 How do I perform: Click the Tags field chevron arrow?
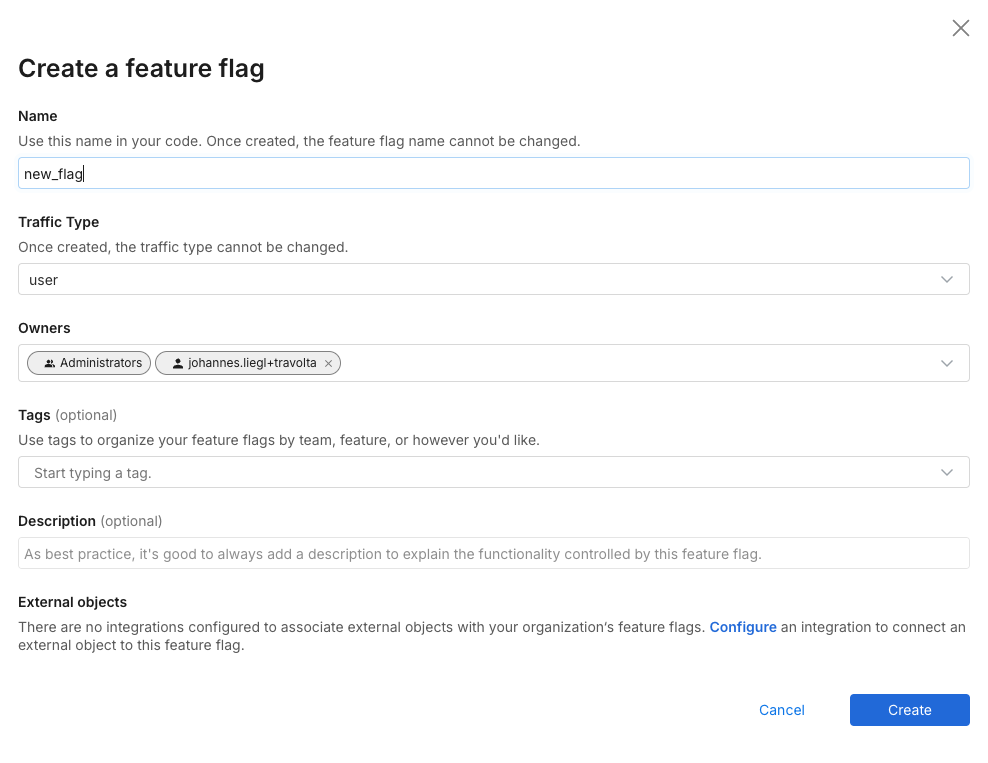(x=946, y=472)
